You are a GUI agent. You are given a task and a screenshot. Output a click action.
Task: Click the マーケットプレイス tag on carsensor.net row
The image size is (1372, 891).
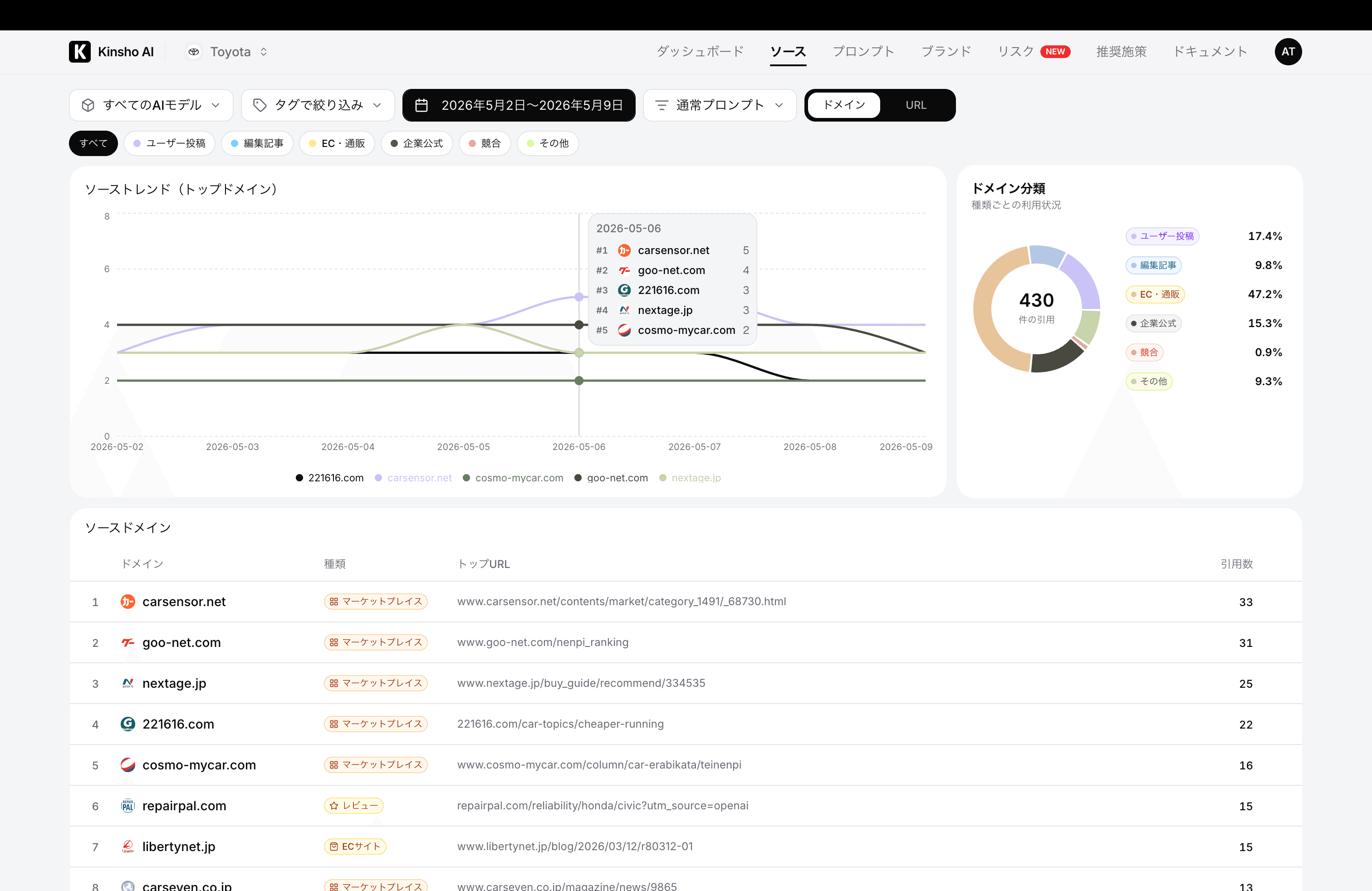tap(375, 601)
